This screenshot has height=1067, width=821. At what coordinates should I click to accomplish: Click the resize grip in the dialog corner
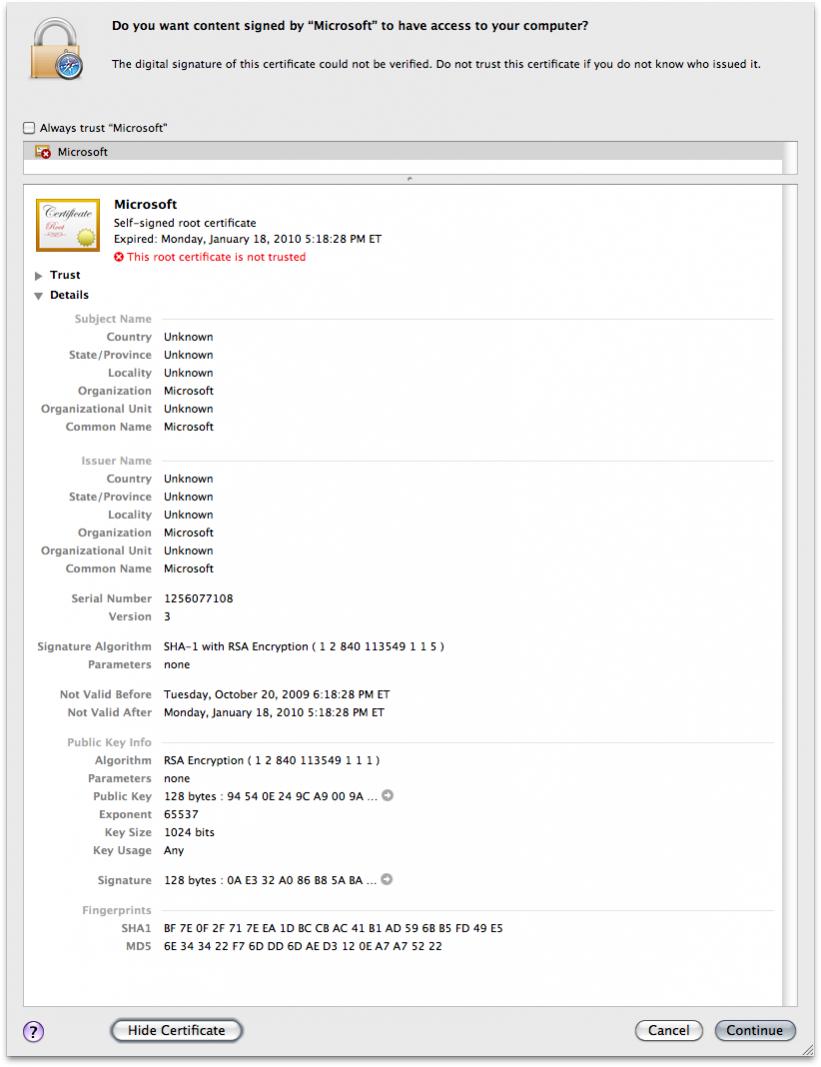tap(806, 1050)
